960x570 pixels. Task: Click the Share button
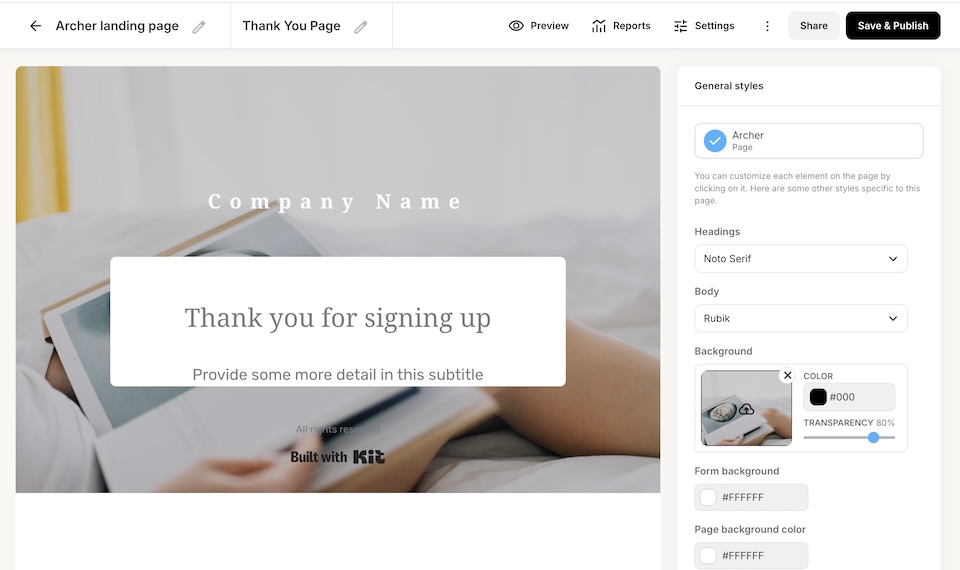click(814, 26)
